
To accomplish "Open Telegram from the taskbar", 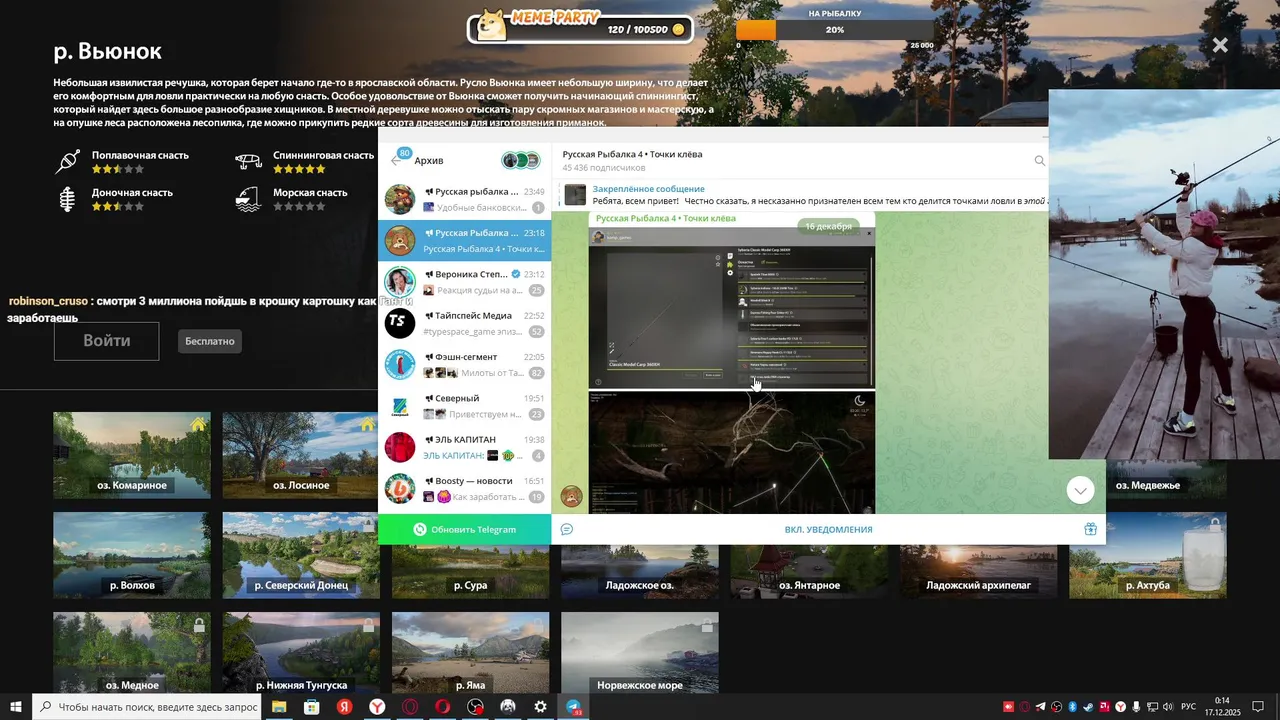I will click(x=574, y=707).
